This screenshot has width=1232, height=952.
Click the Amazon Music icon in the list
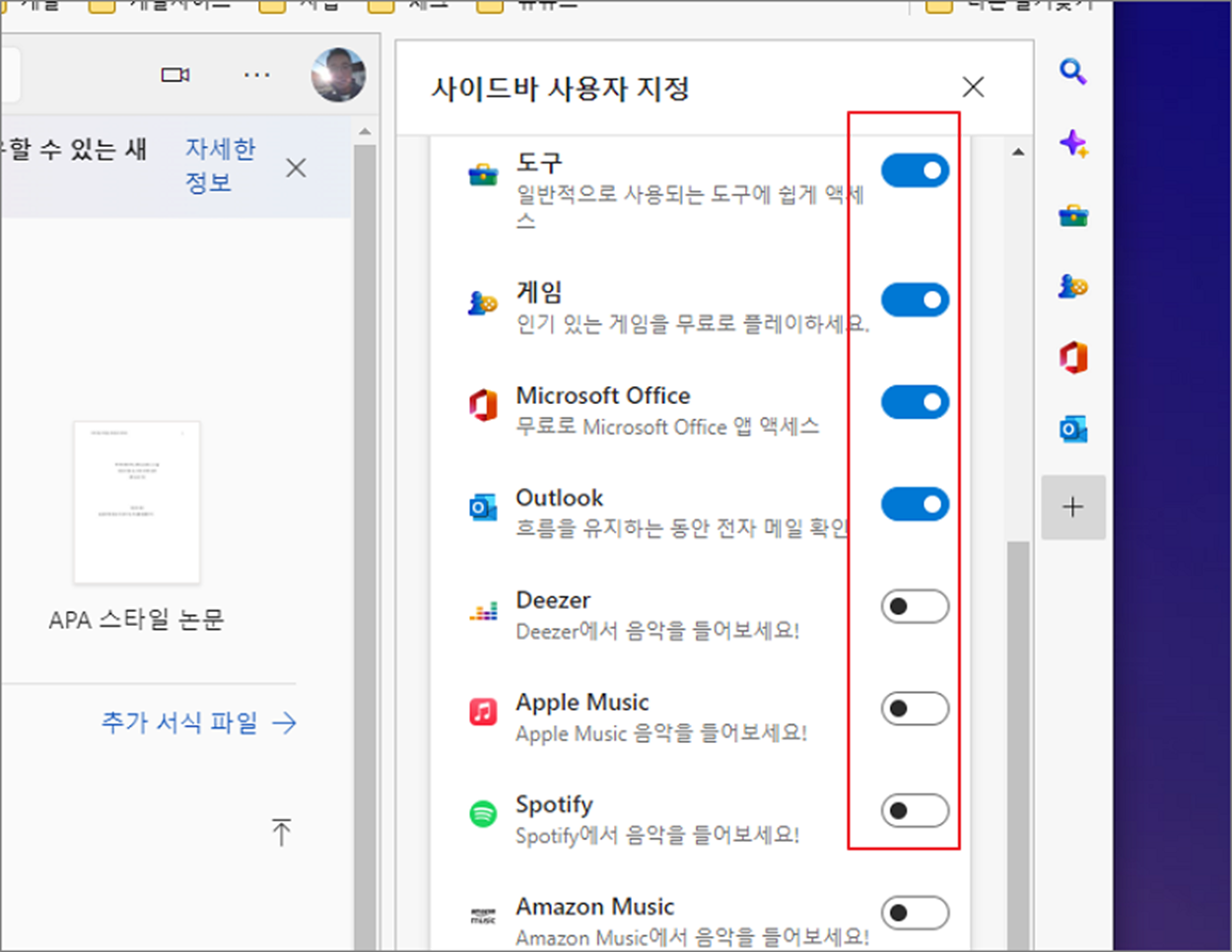(483, 916)
